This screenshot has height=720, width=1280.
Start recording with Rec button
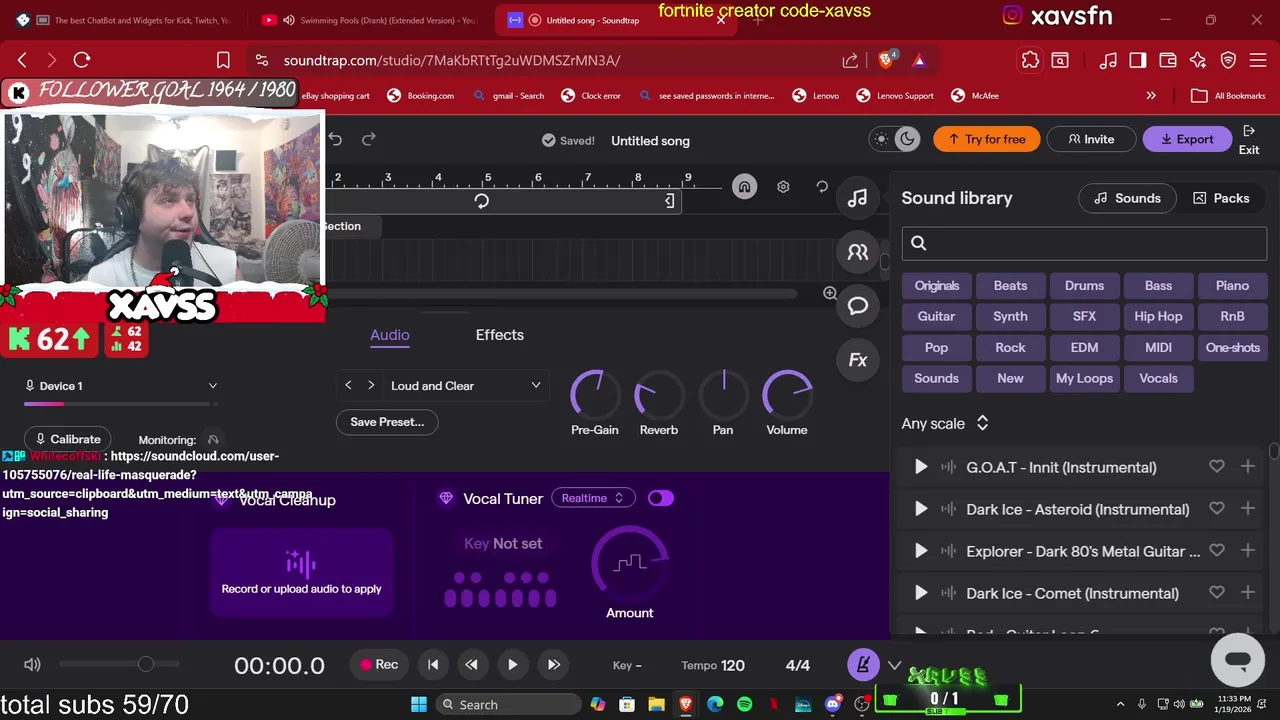pyautogui.click(x=380, y=665)
